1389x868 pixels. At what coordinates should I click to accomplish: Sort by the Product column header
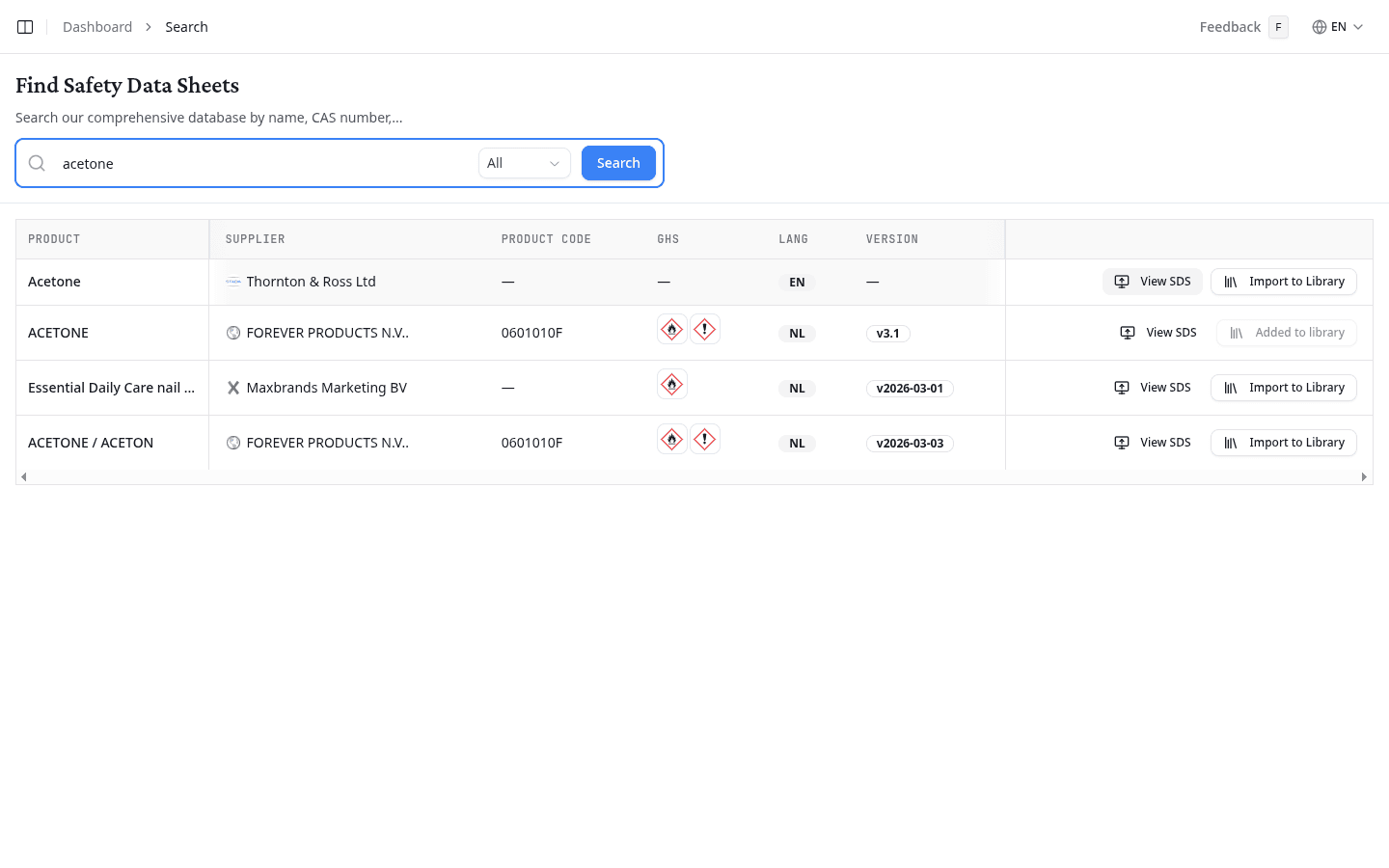pyautogui.click(x=54, y=239)
